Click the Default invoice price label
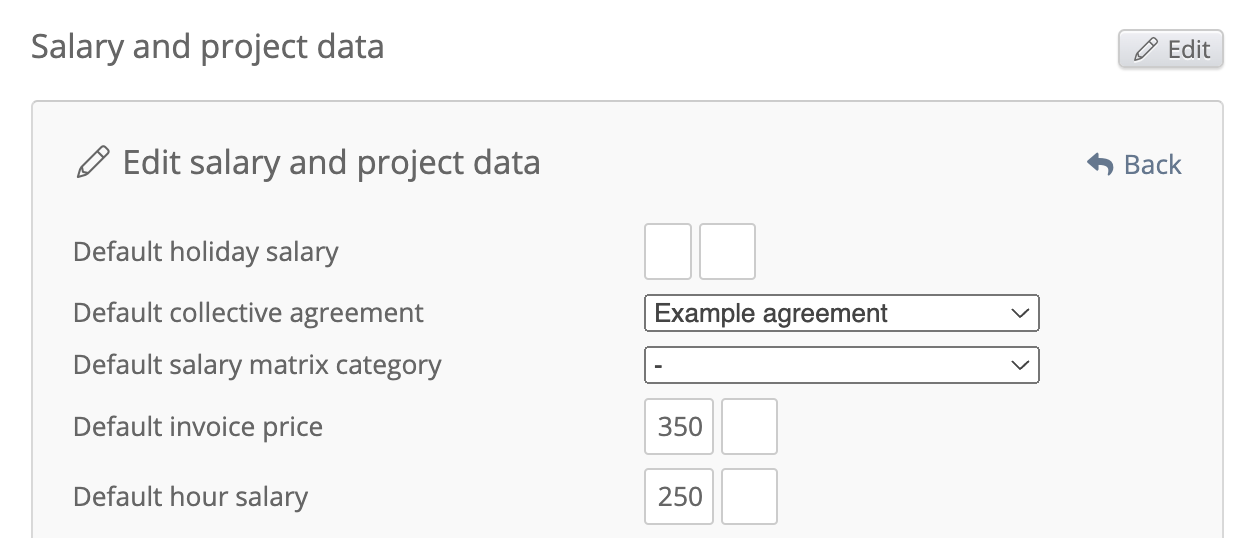The image size is (1246, 538). tap(198, 427)
